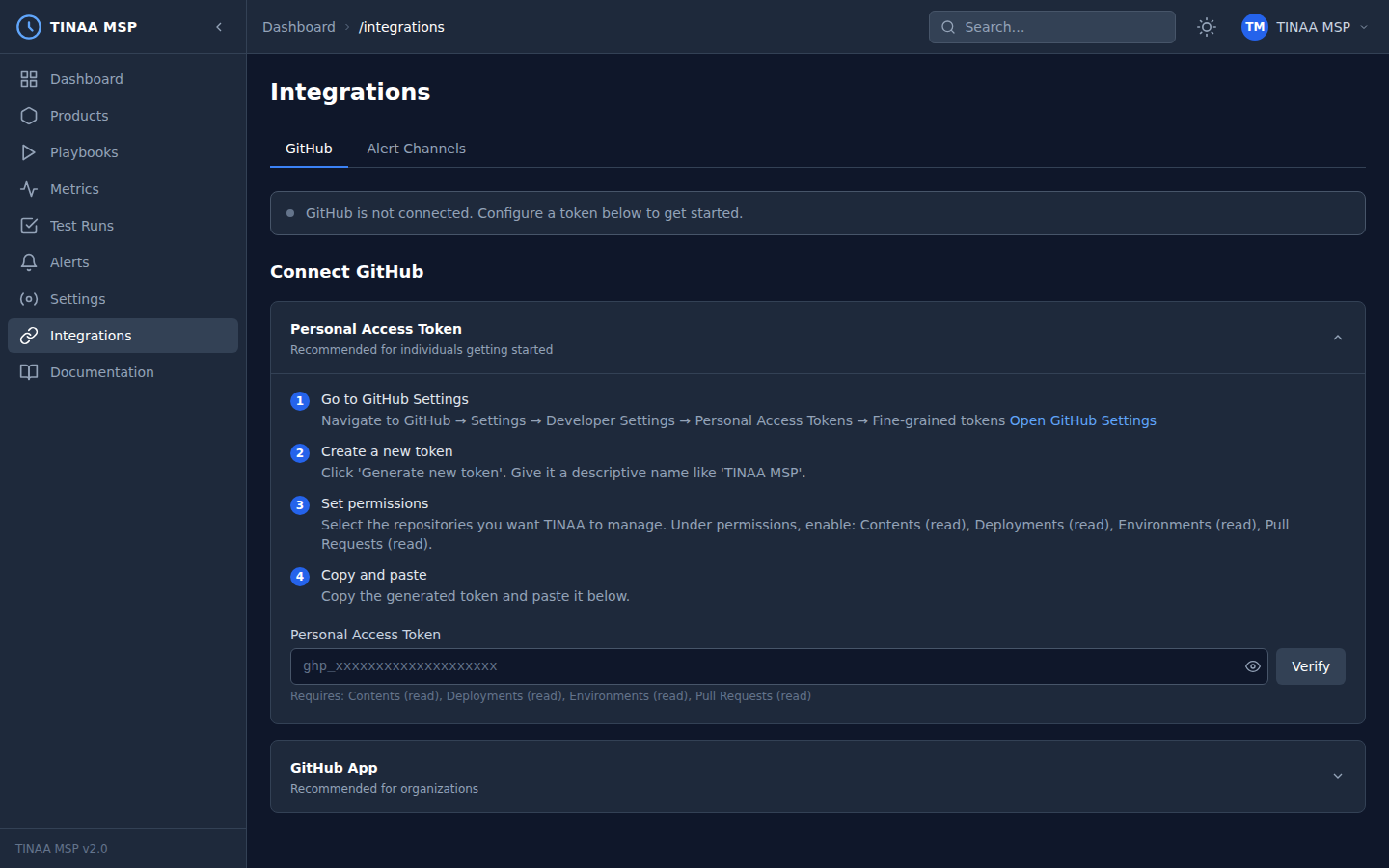This screenshot has width=1389, height=868.
Task: Switch to the Alert Channels tab
Action: coord(417,149)
